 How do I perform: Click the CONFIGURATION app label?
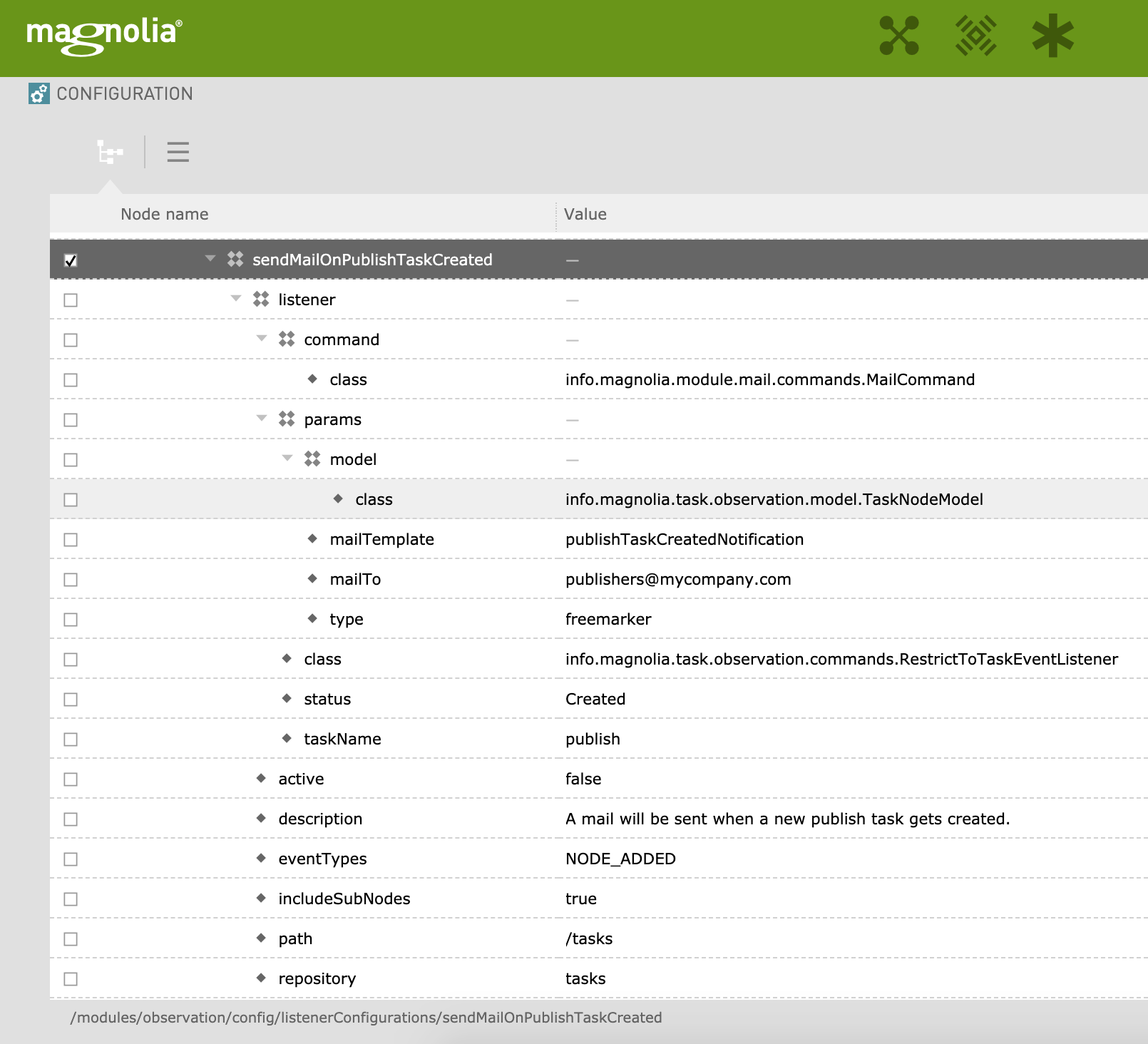coord(124,93)
